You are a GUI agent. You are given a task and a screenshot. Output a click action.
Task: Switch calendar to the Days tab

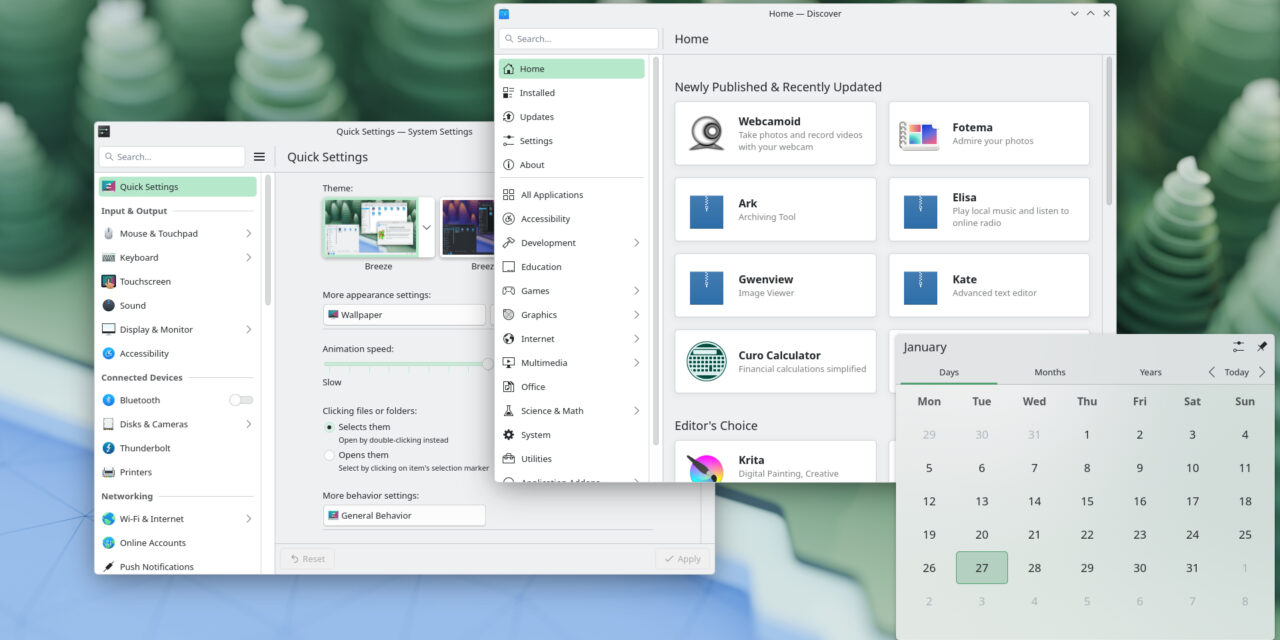[x=949, y=372]
